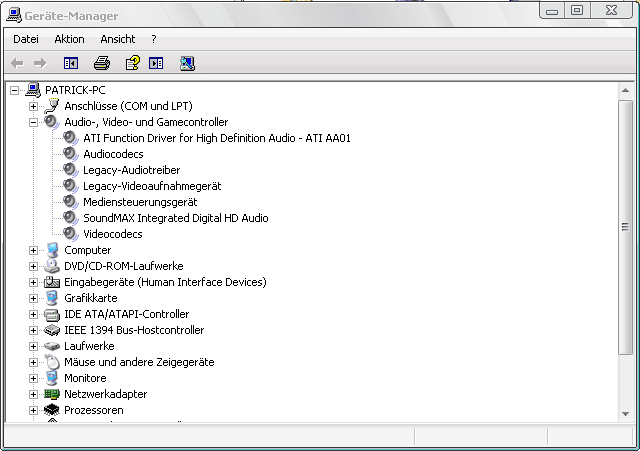This screenshot has height=451, width=640.
Task: Expand the Grafikkarte node
Action: point(33,298)
